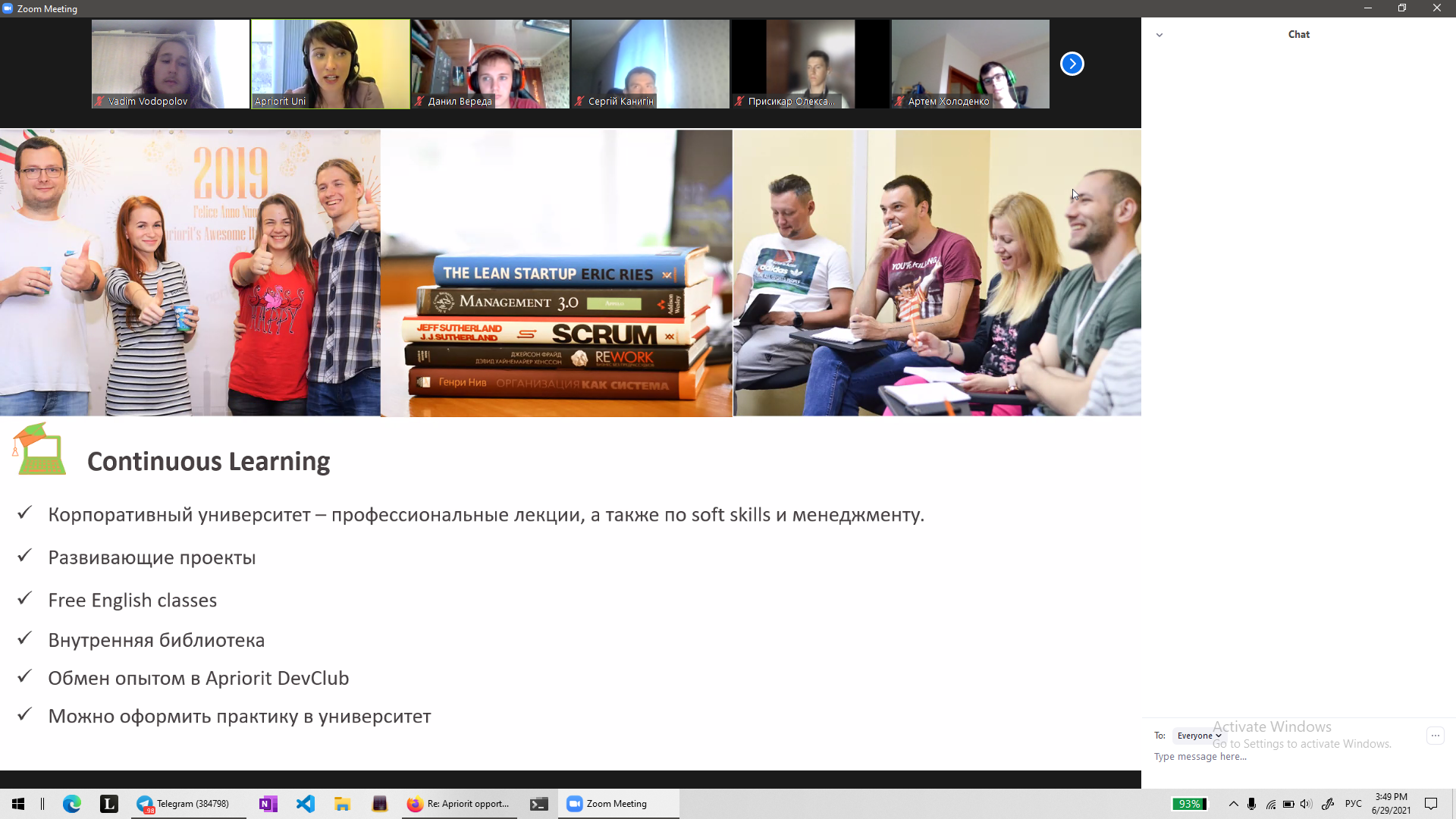Open pen workspace tray icon
The image size is (1456, 819).
(1328, 804)
